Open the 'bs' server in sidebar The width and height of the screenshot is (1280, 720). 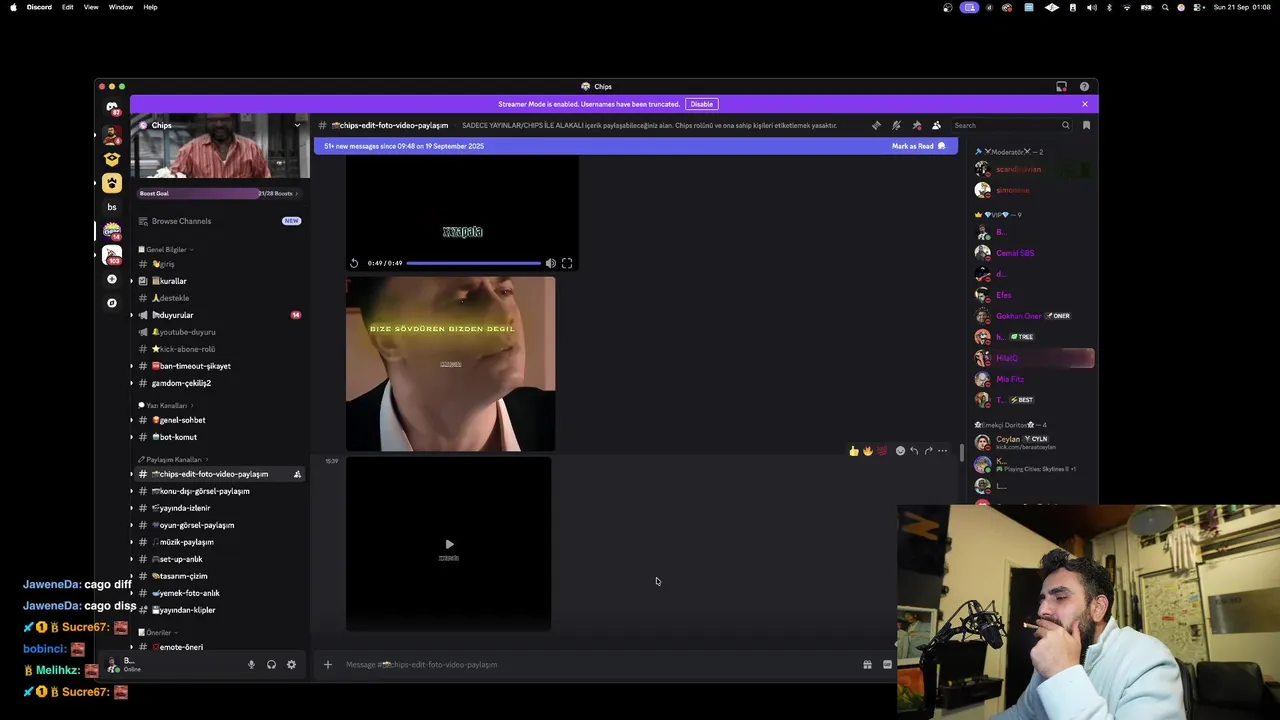point(112,207)
